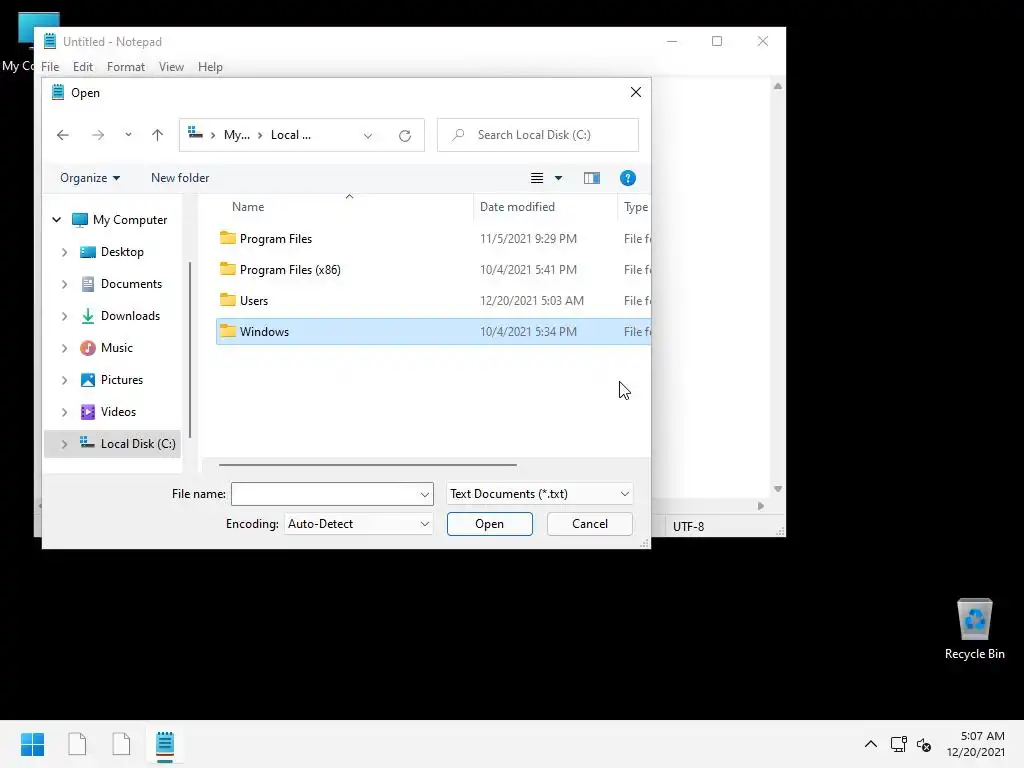
Task: Expand the Music tree node
Action: tap(64, 348)
